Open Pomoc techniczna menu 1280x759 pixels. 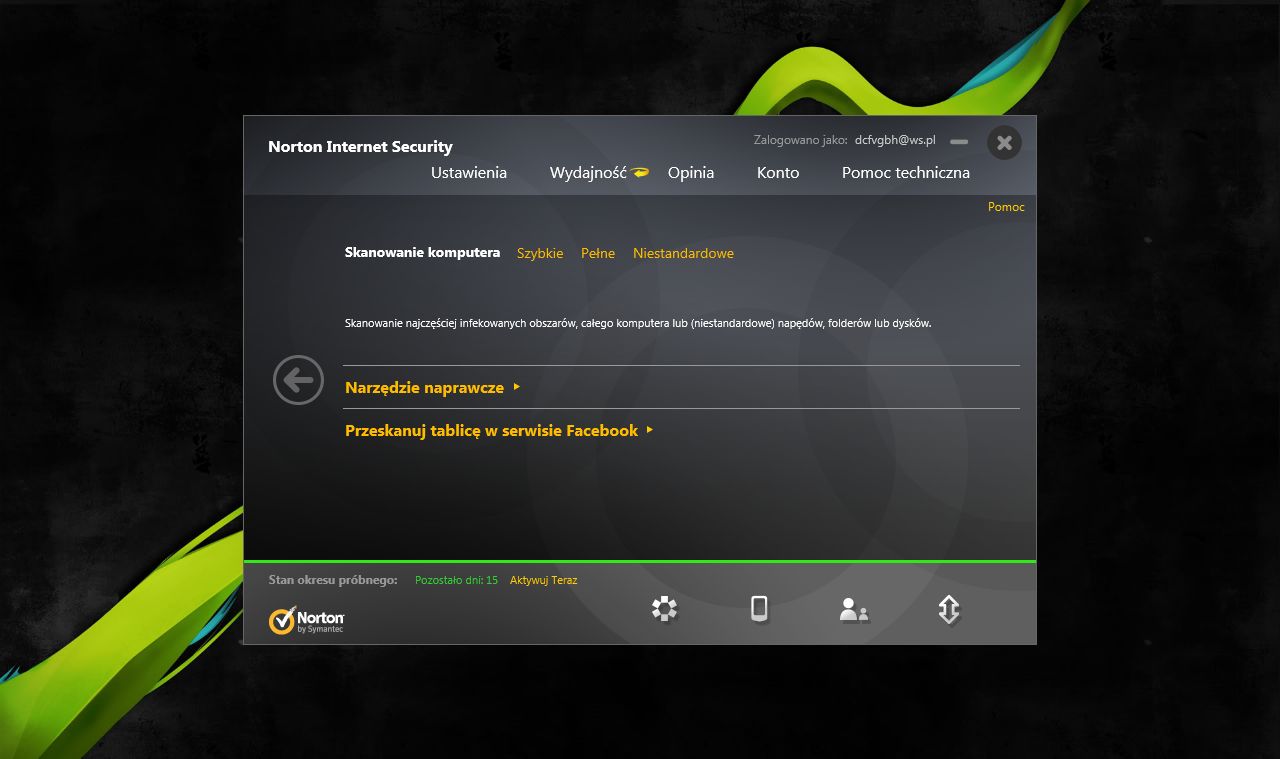pos(906,173)
